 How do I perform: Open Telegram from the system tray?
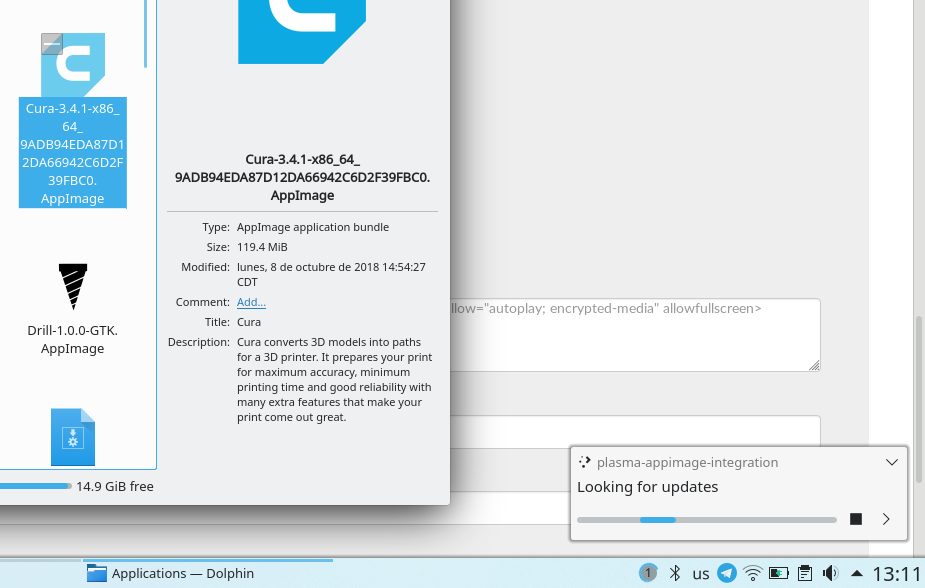coord(727,573)
